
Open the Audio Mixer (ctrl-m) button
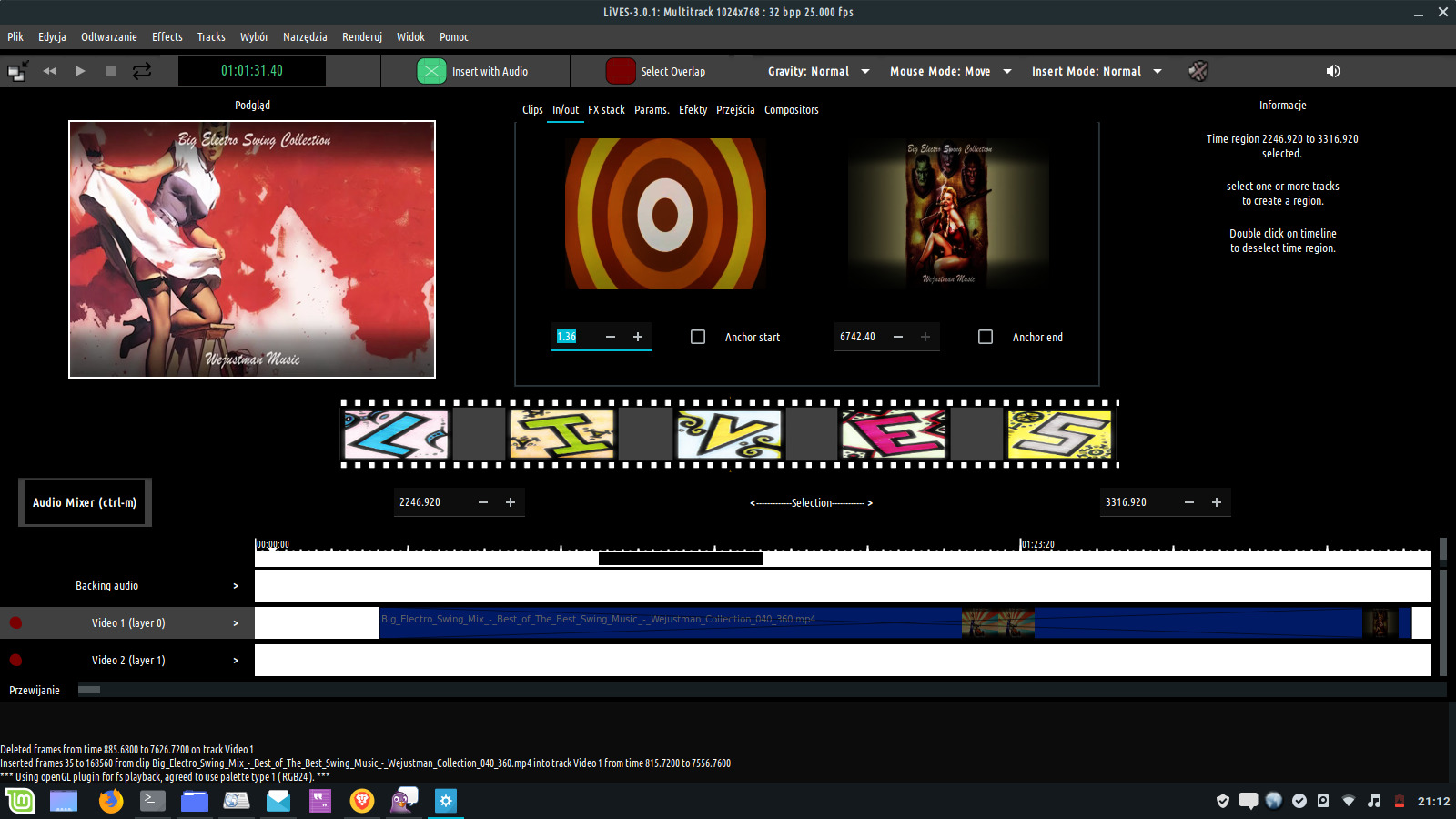pyautogui.click(x=85, y=502)
